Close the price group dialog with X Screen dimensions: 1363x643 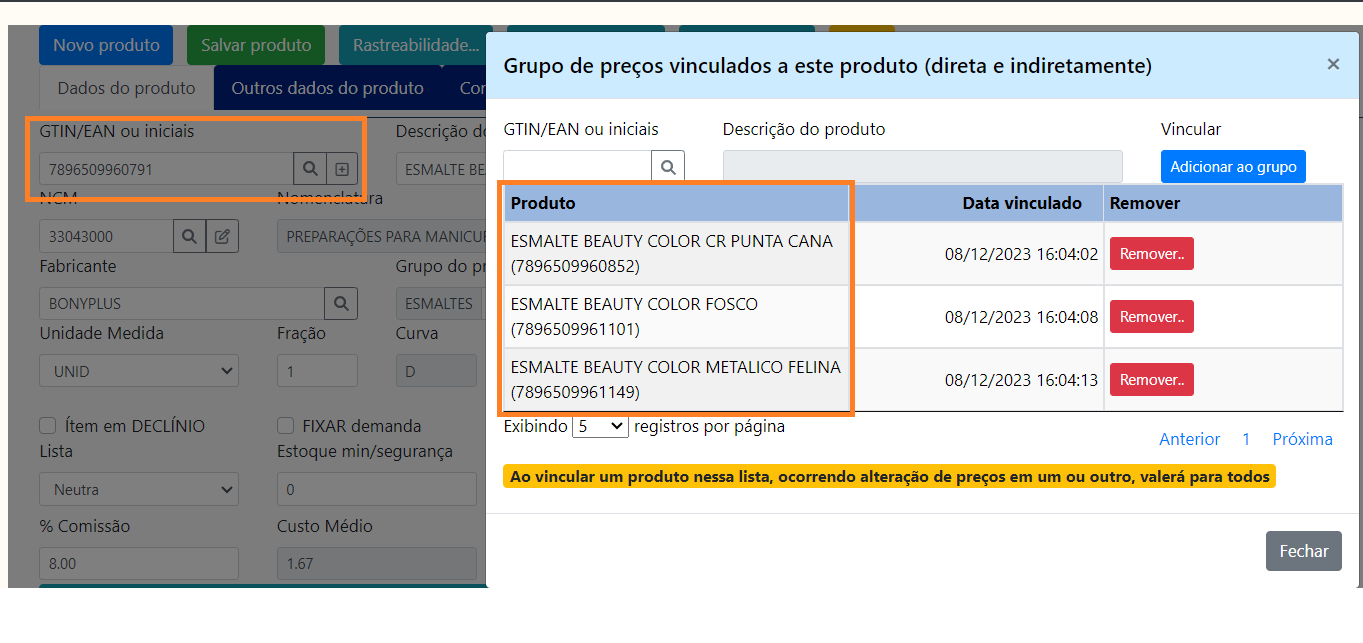click(x=1332, y=64)
